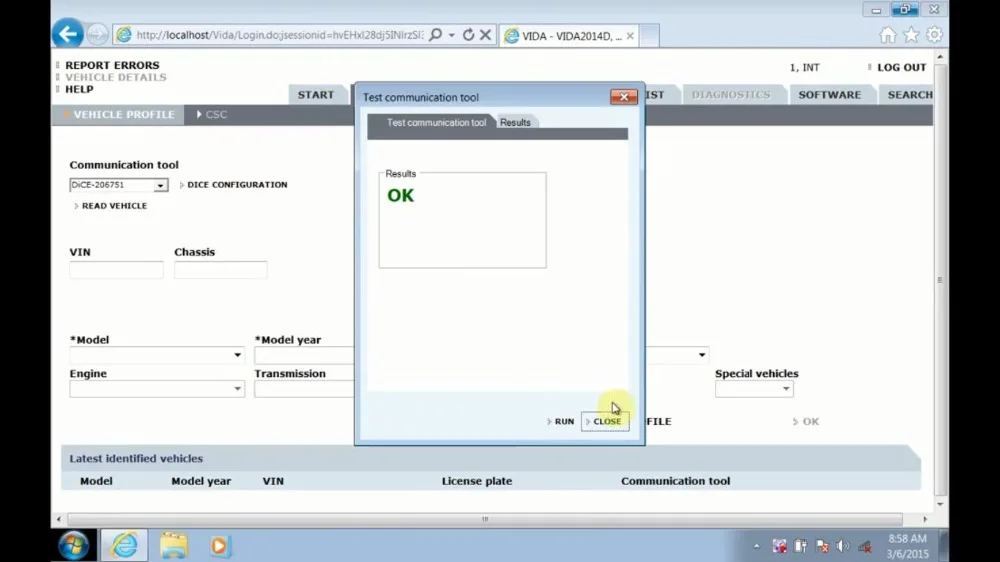Click the VIN column header in vehicles table
Screen dimensions: 1000x562
point(273,481)
